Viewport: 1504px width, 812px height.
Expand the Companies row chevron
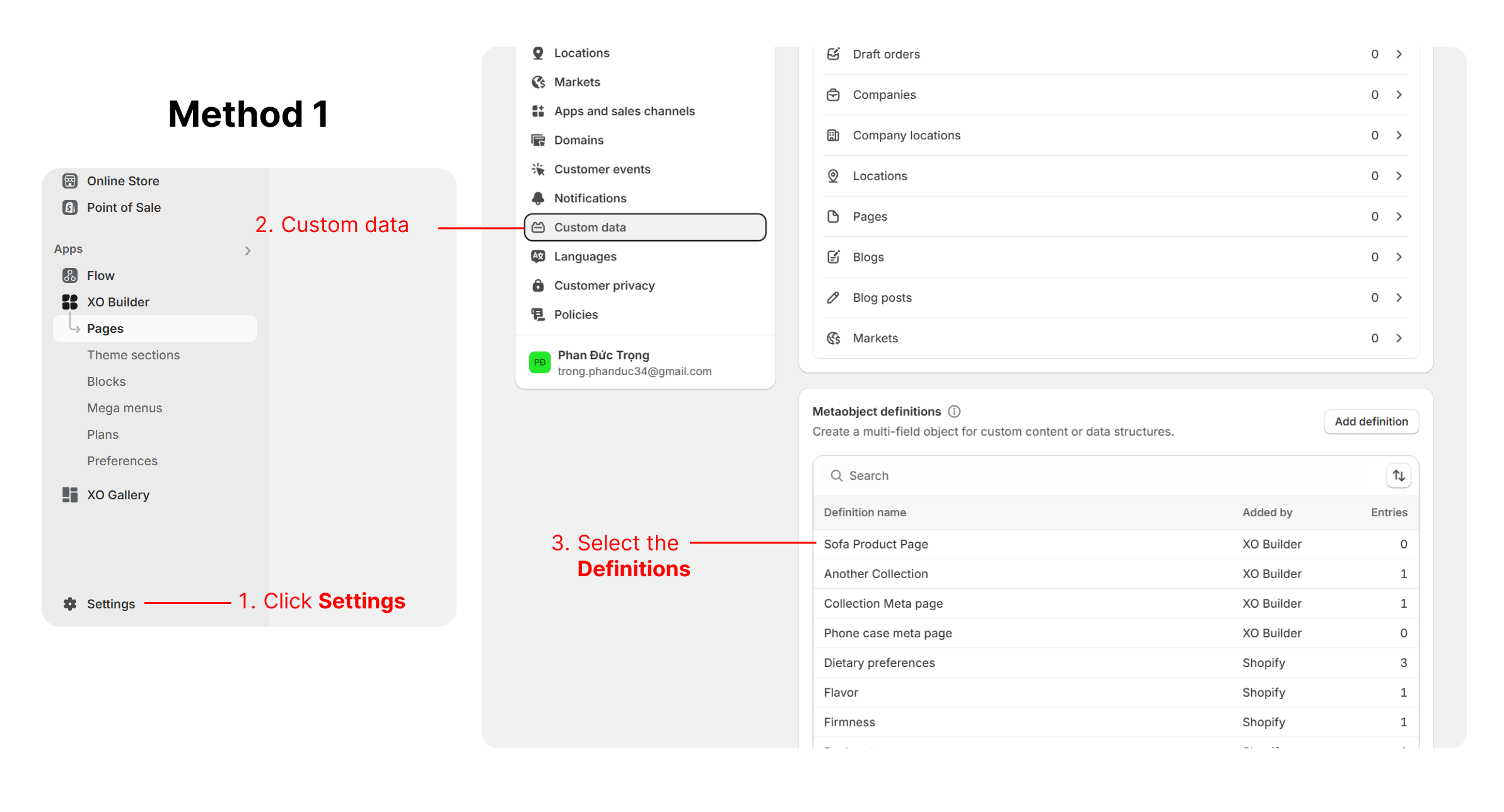click(1399, 95)
